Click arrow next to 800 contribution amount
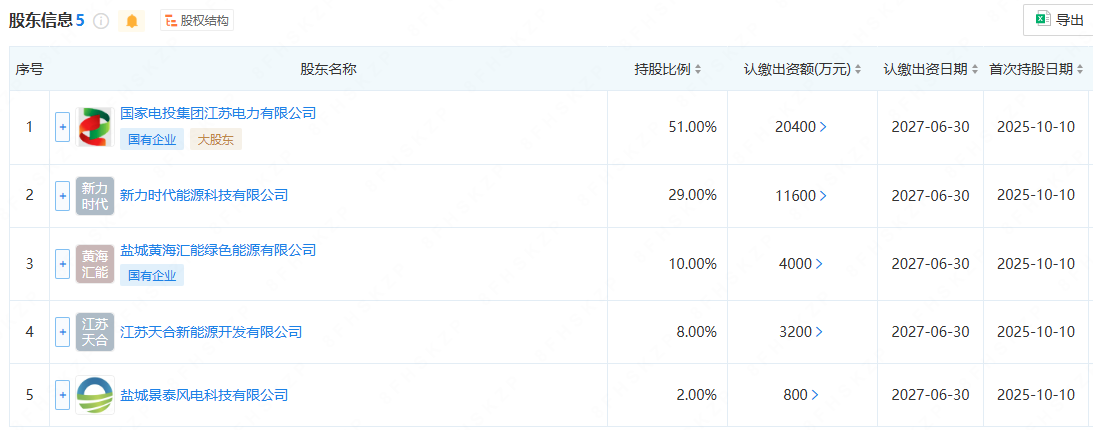 [x=815, y=395]
